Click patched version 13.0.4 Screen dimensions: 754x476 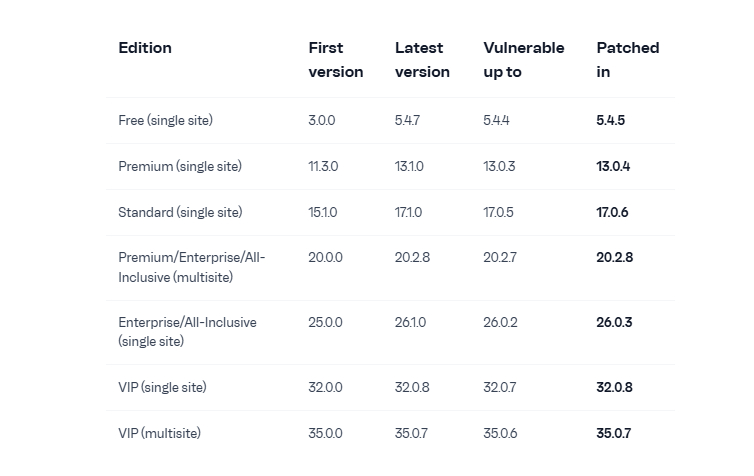(x=613, y=166)
